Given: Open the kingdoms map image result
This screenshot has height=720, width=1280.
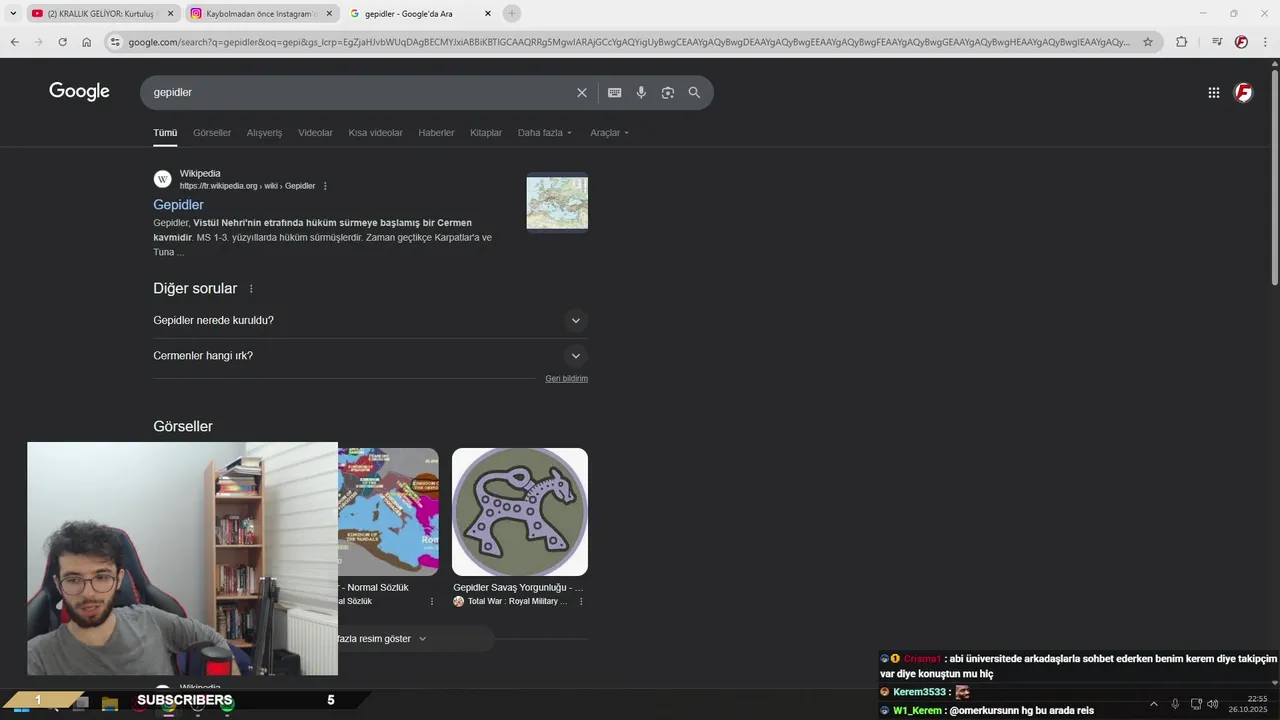Looking at the screenshot, I should tap(388, 512).
